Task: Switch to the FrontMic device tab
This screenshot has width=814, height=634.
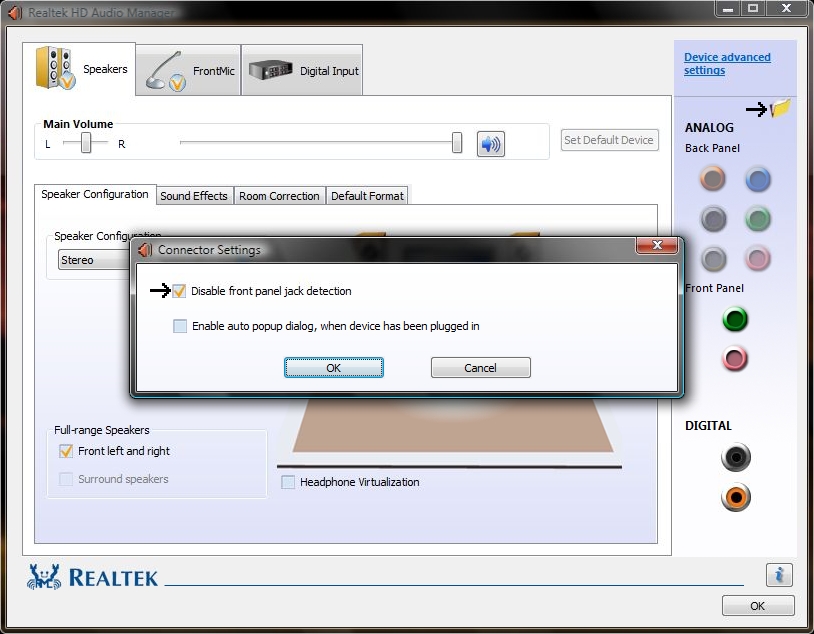Action: tap(188, 70)
